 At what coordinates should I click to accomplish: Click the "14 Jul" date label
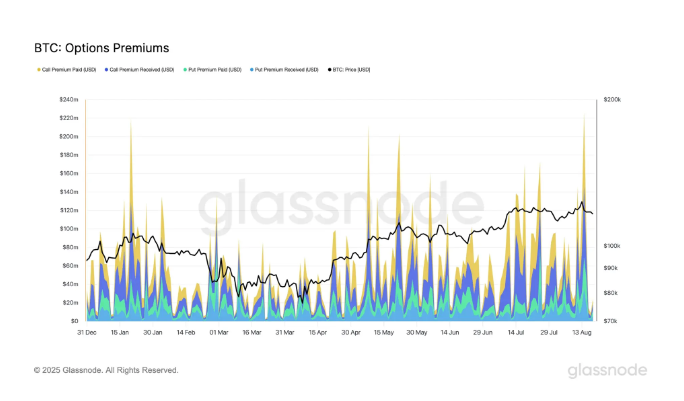pos(516,332)
